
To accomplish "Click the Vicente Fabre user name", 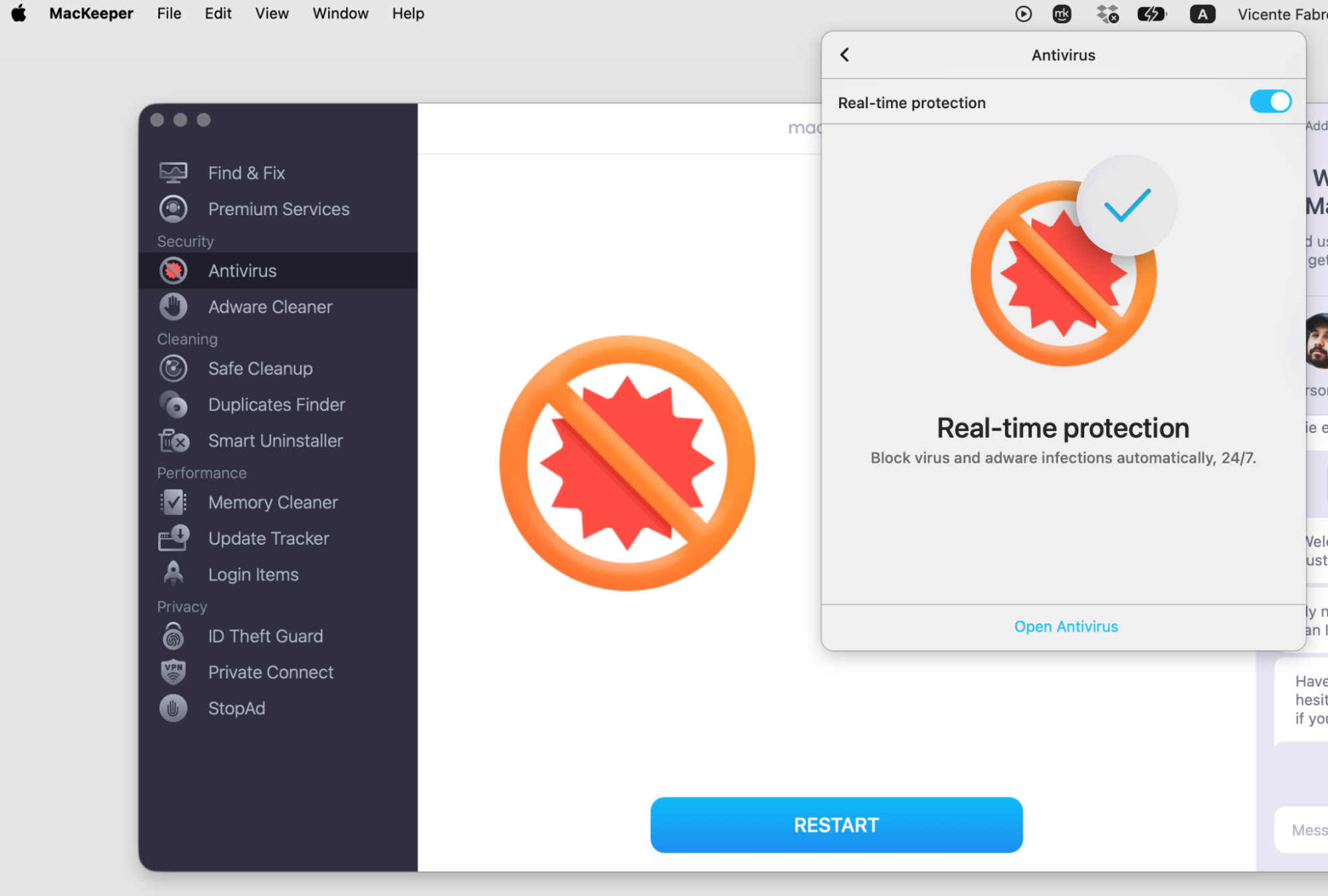I will pos(1282,14).
